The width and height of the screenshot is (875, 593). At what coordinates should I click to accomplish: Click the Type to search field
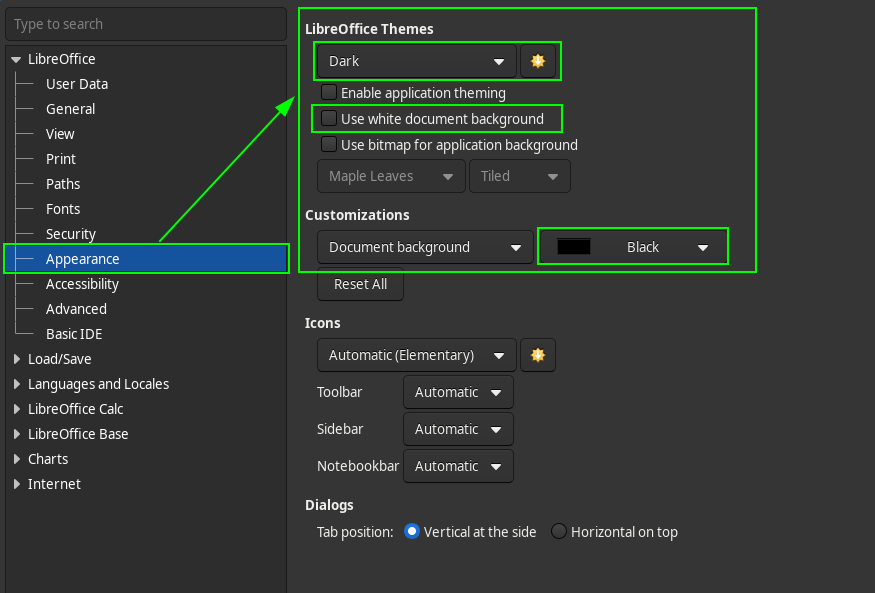point(145,24)
